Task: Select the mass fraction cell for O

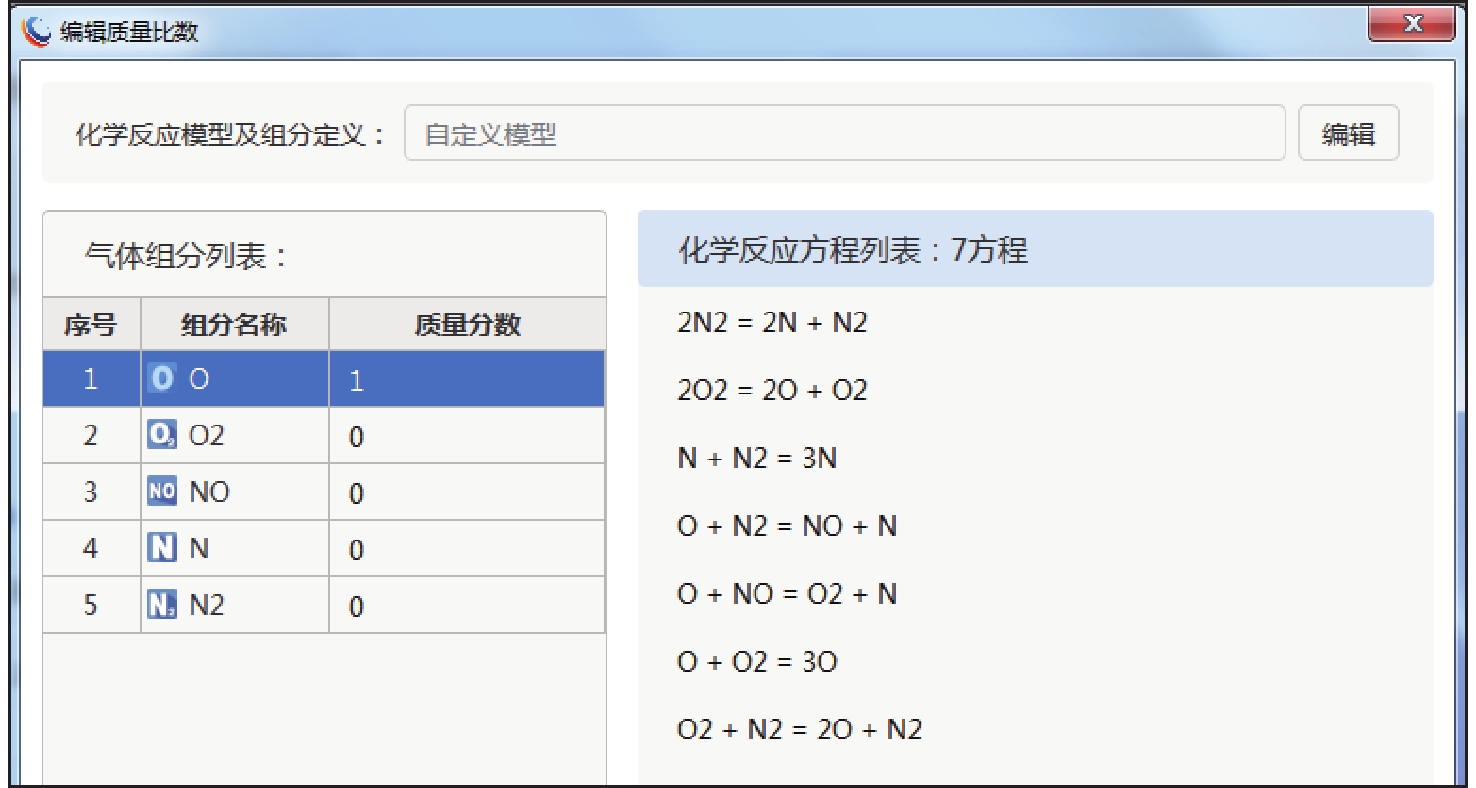Action: [466, 380]
